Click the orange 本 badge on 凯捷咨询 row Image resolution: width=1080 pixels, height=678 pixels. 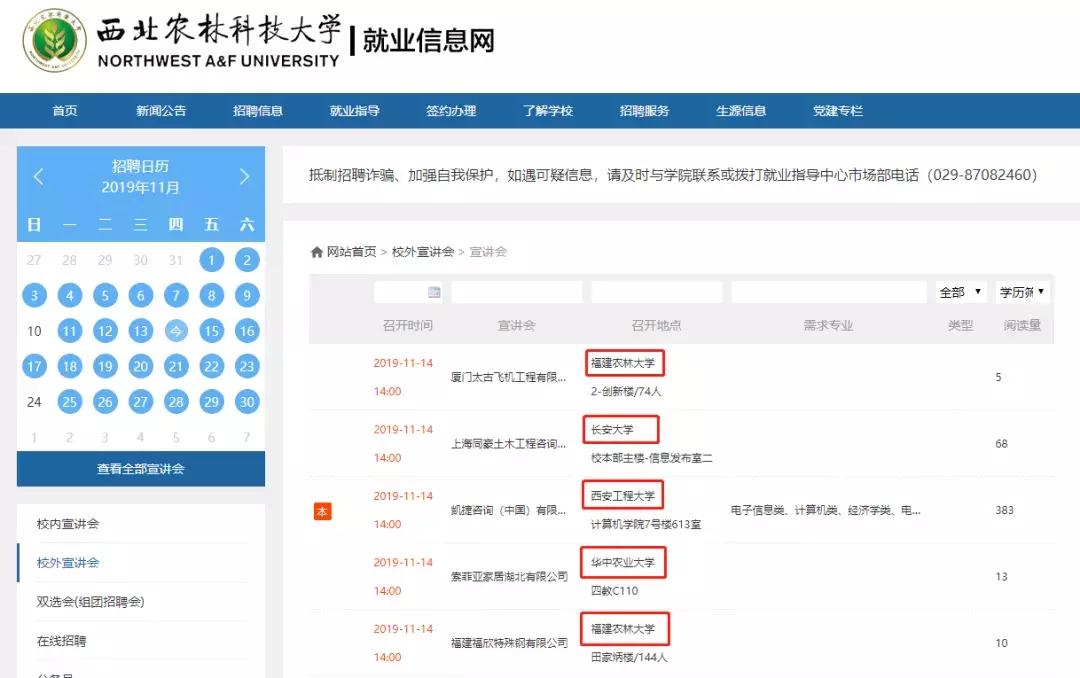(x=322, y=510)
